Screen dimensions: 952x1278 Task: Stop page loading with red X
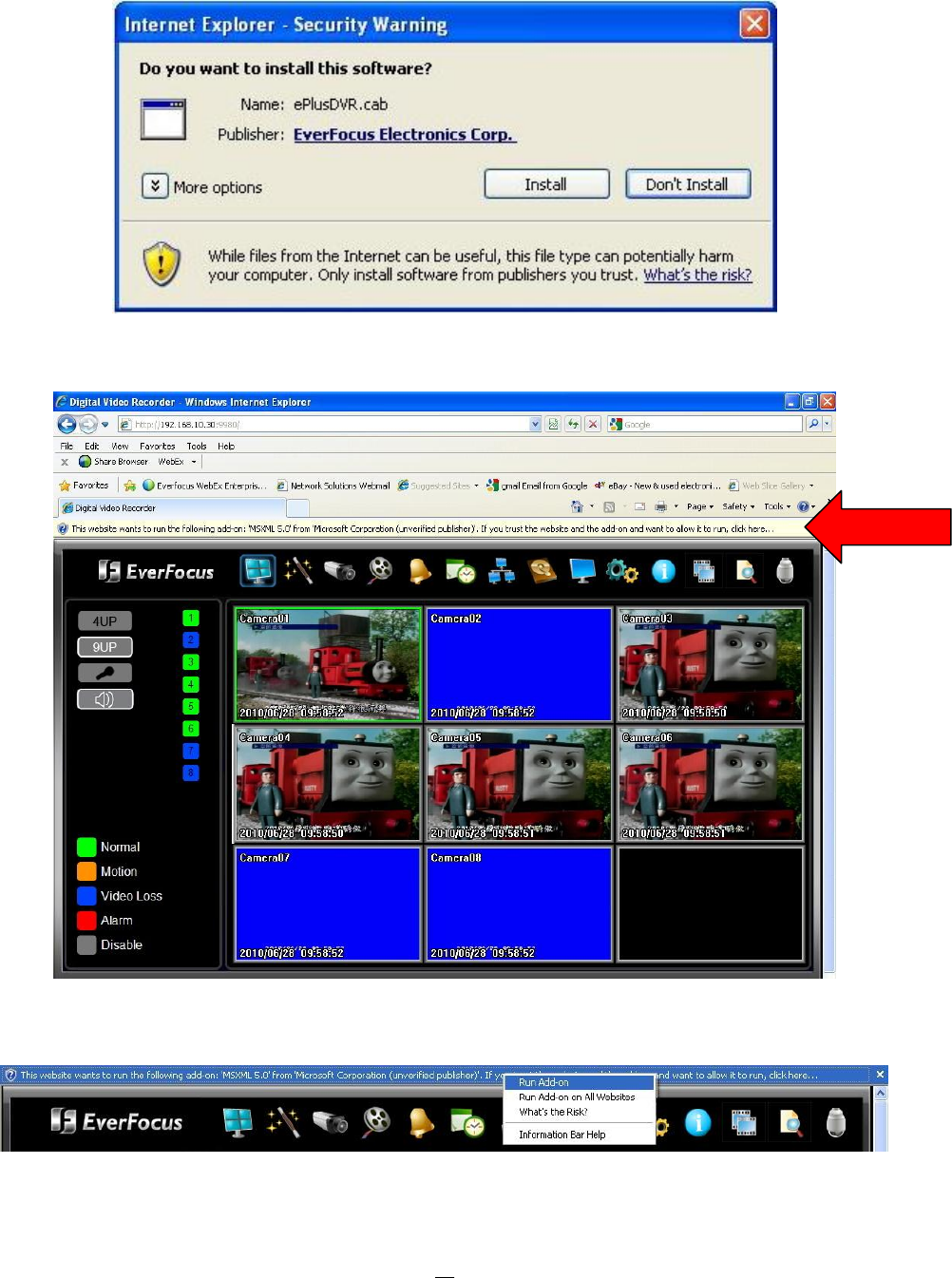point(593,424)
